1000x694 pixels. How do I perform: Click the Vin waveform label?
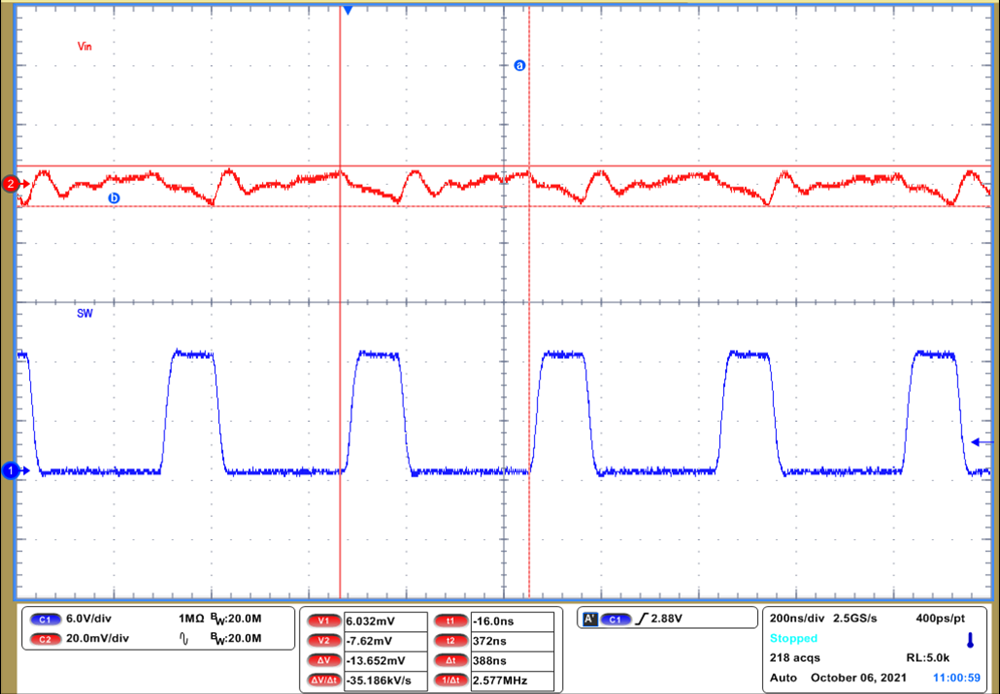(84, 46)
